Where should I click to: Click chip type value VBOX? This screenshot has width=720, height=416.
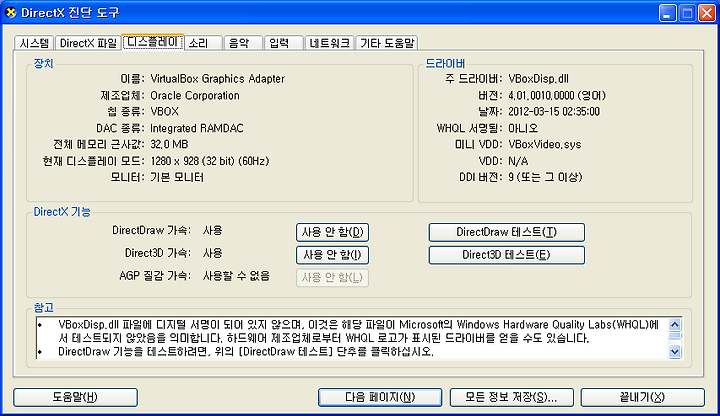point(164,112)
